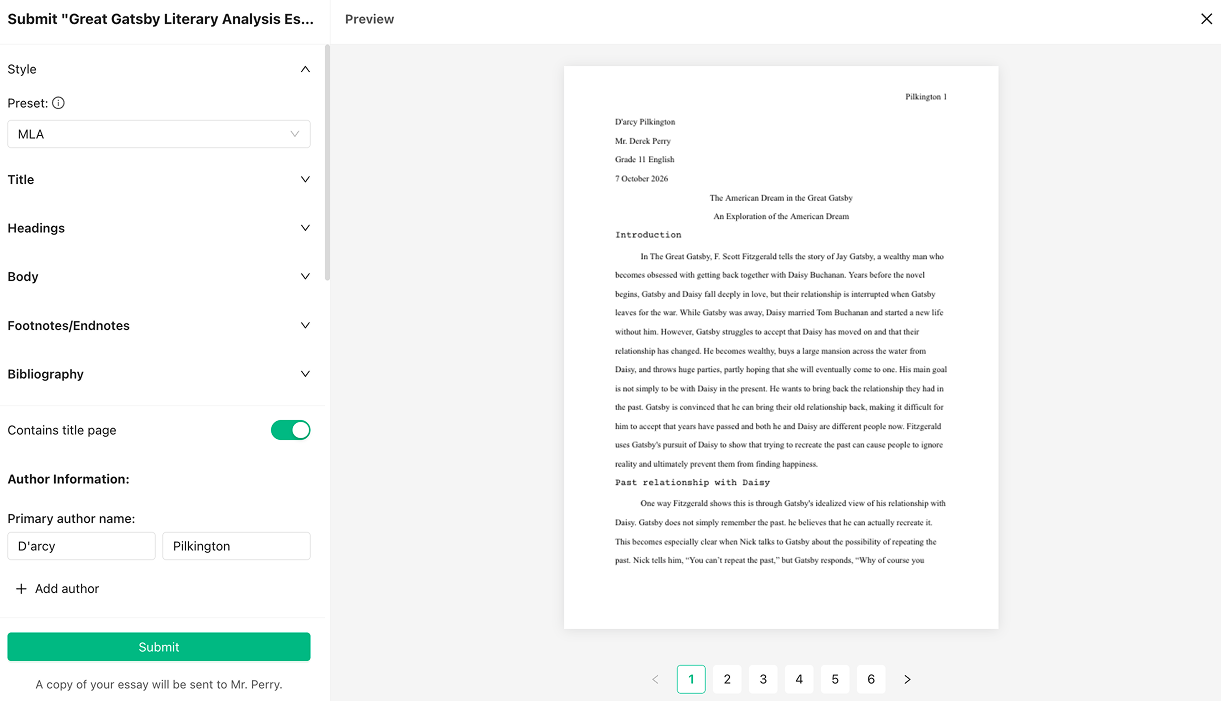
Task: Click the last name field containing Pilkington
Action: coord(236,546)
